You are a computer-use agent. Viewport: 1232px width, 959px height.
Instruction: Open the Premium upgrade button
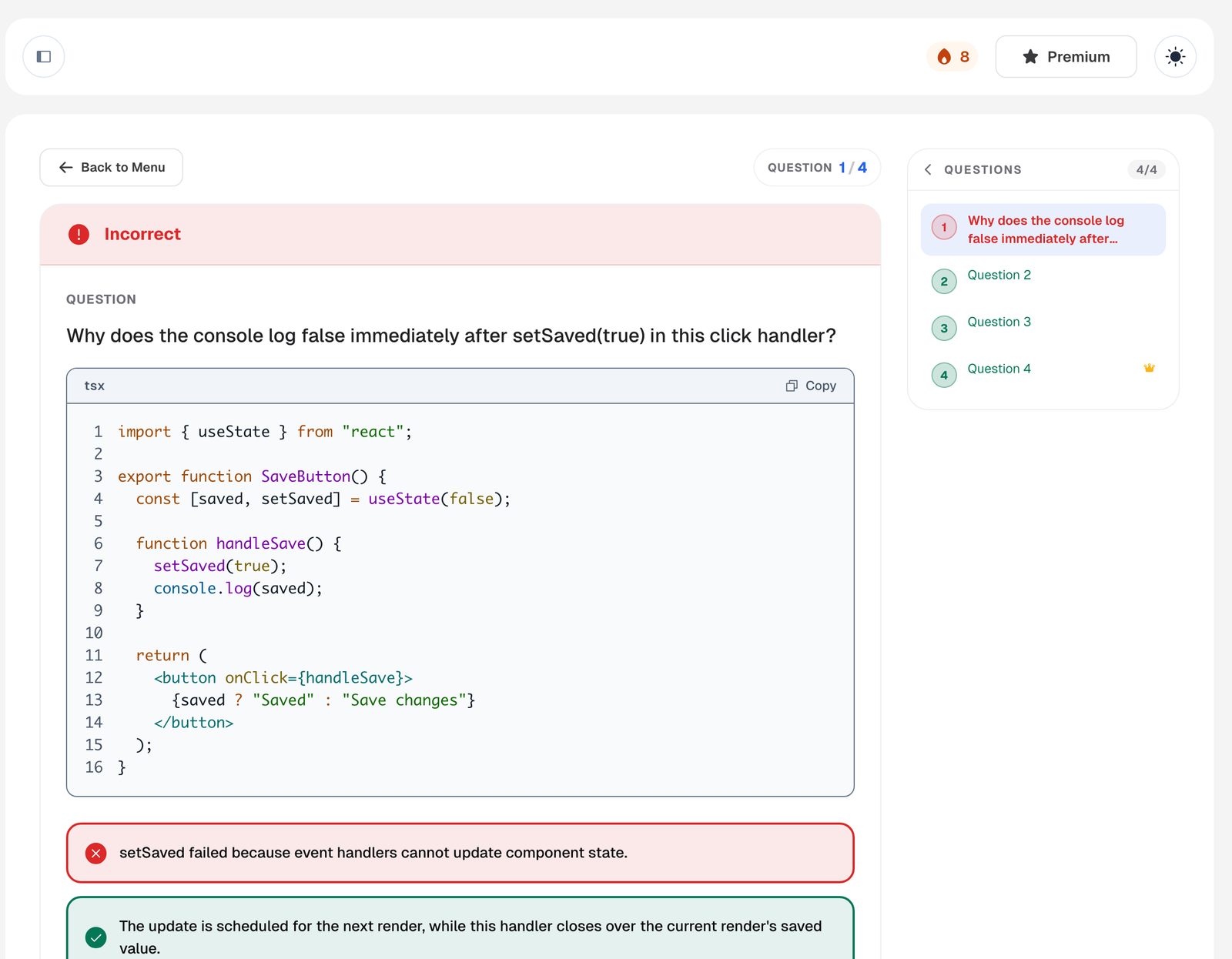[x=1066, y=57]
